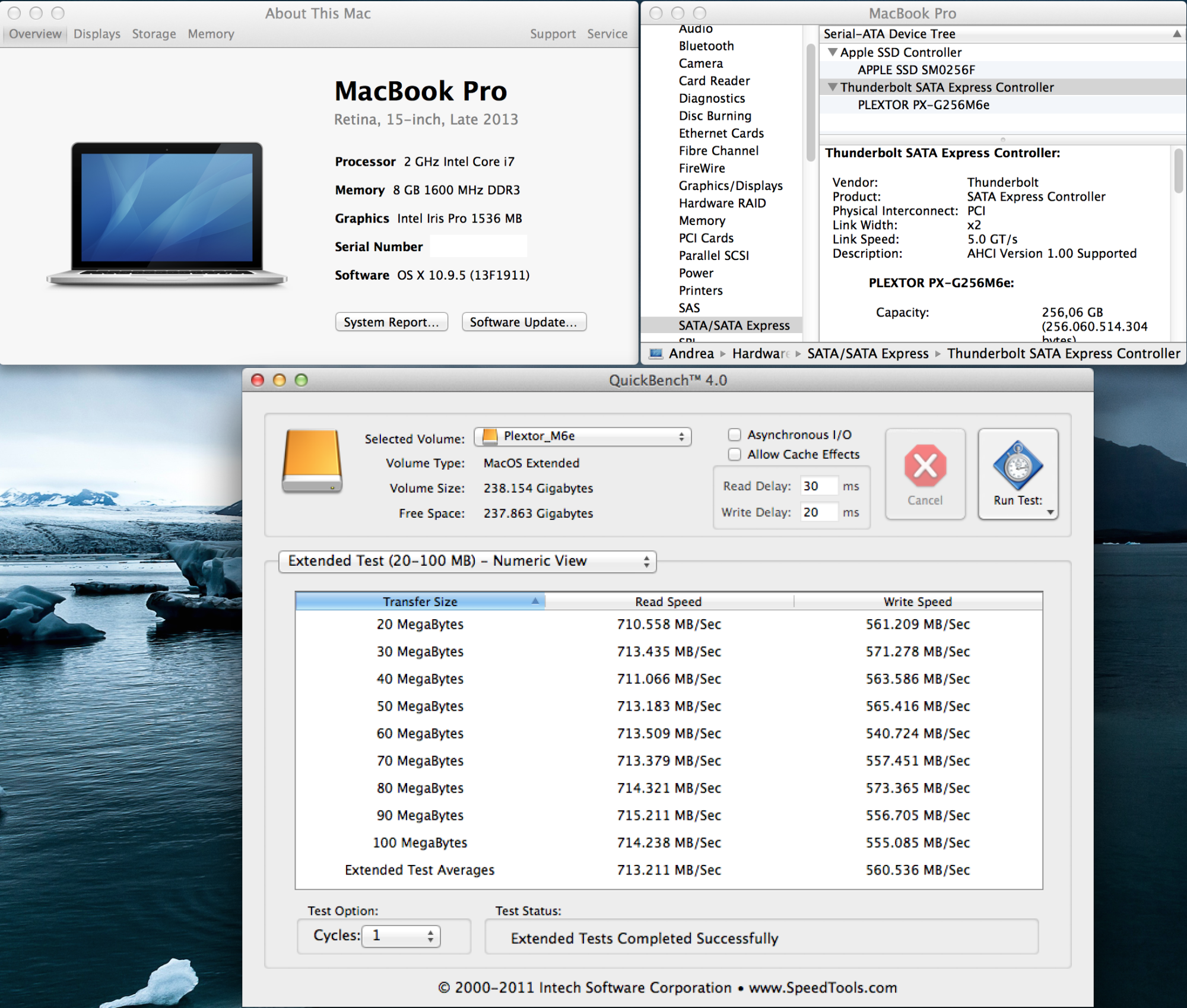Screen dimensions: 1187x1008
Task: Click the Write Delay input field
Action: (819, 512)
